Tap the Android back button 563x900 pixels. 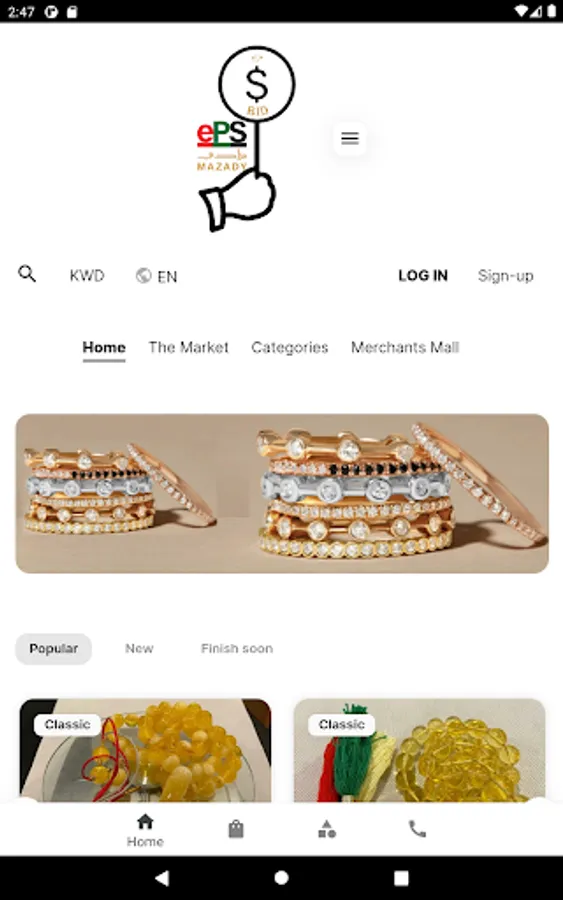tap(162, 878)
